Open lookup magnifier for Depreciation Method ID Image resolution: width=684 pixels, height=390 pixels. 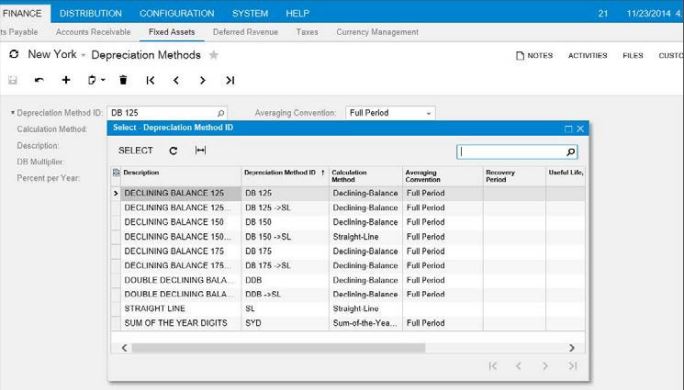click(x=221, y=113)
